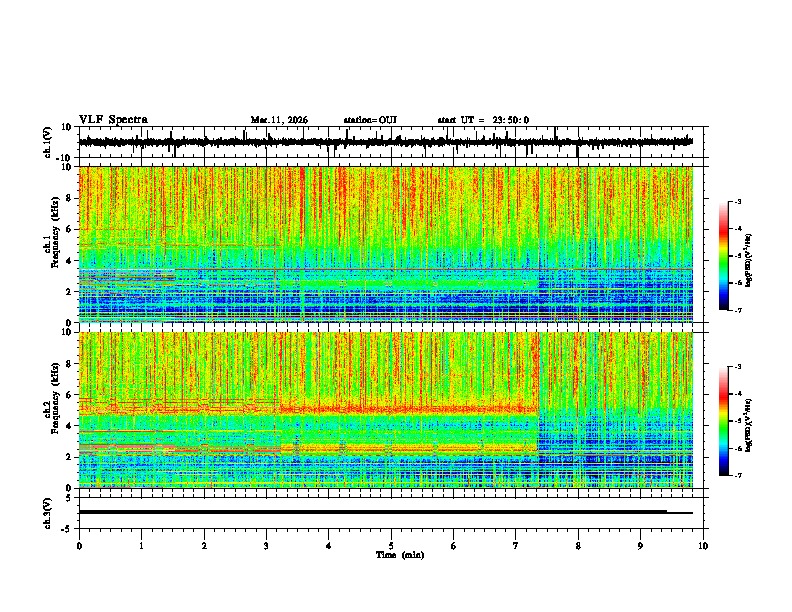This screenshot has width=792, height=612.
Task: Click the 4 tick on the Time axis
Action: point(329,546)
